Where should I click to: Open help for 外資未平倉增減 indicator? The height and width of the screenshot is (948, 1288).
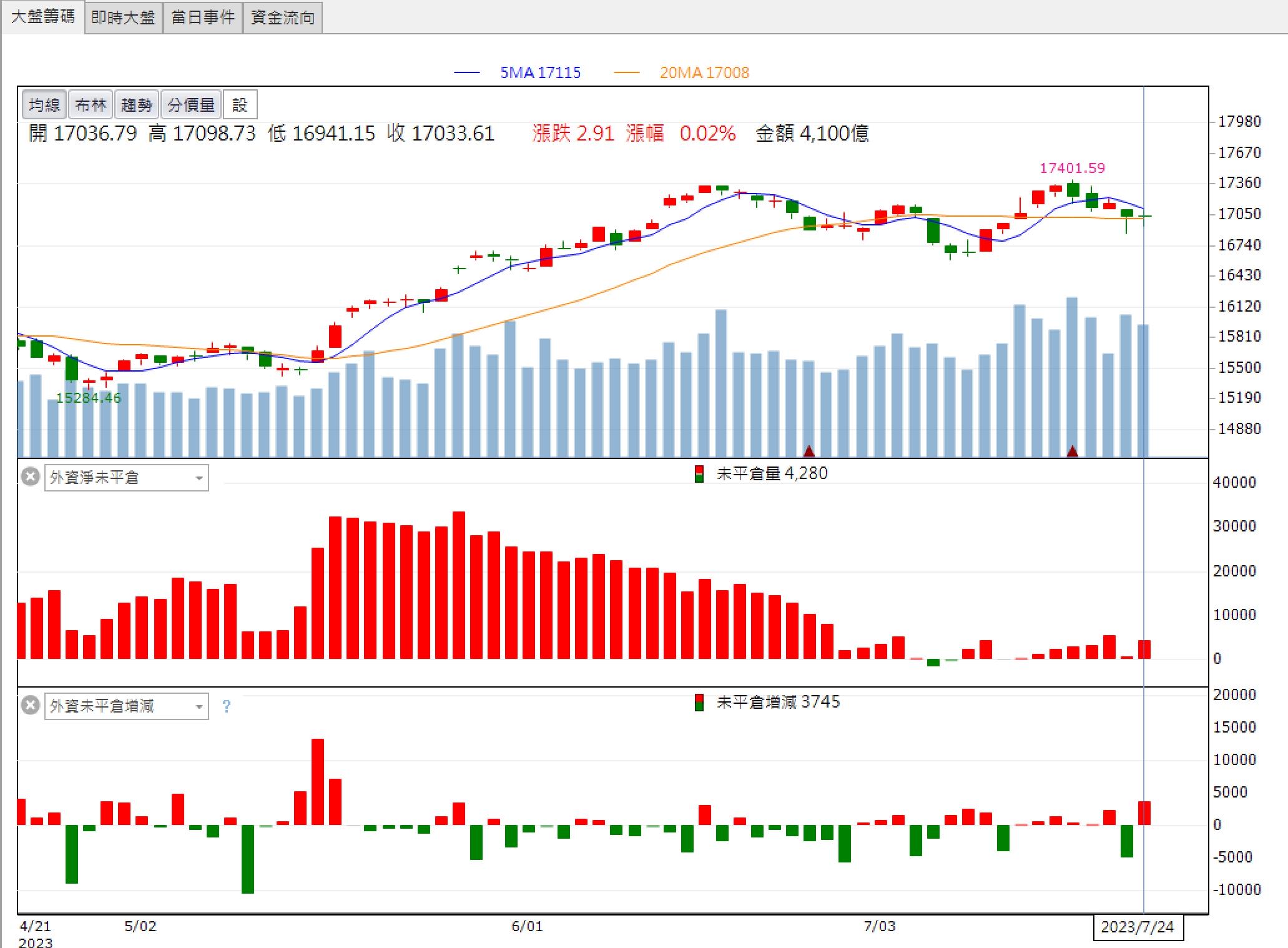point(226,706)
